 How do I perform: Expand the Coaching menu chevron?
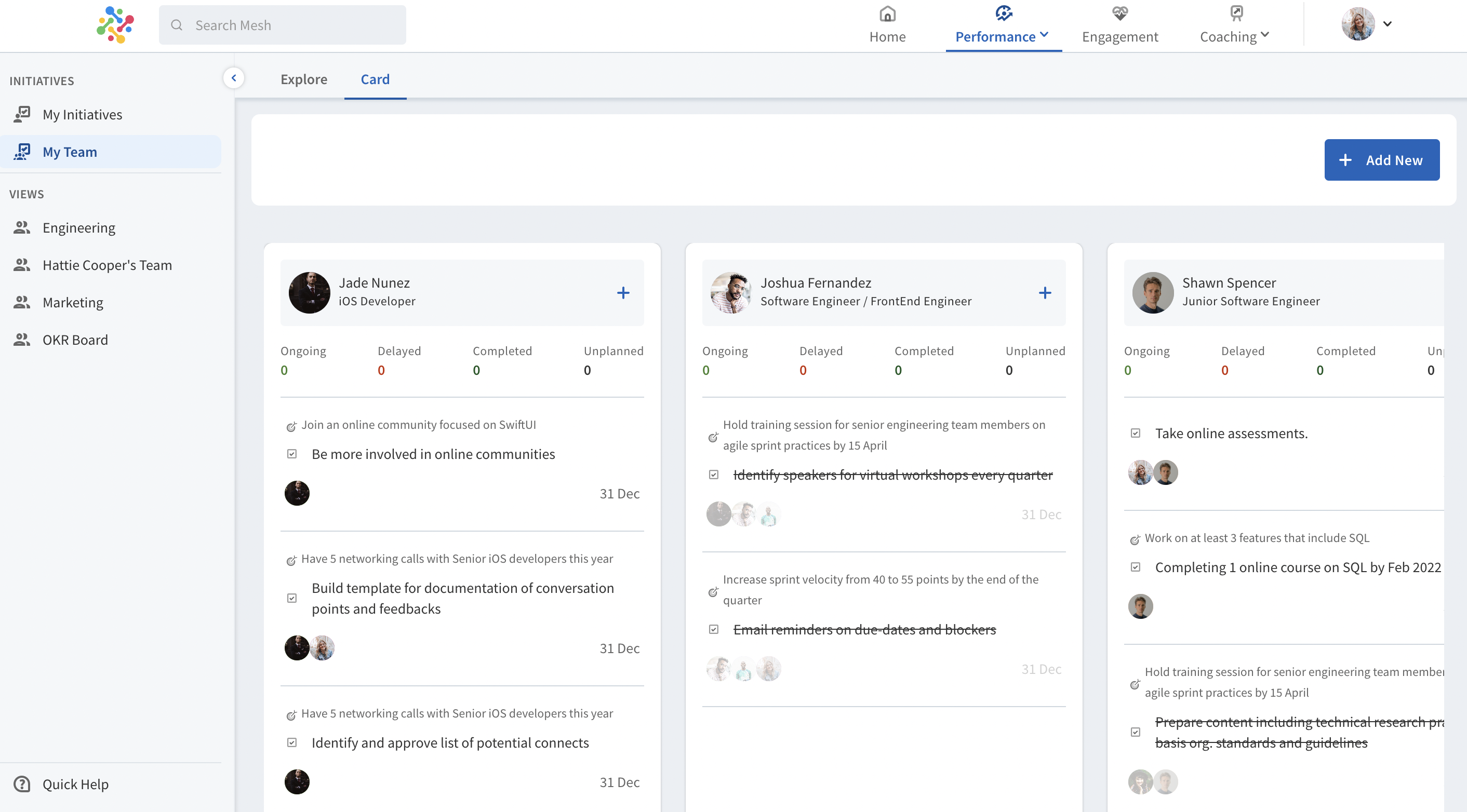pos(1265,34)
